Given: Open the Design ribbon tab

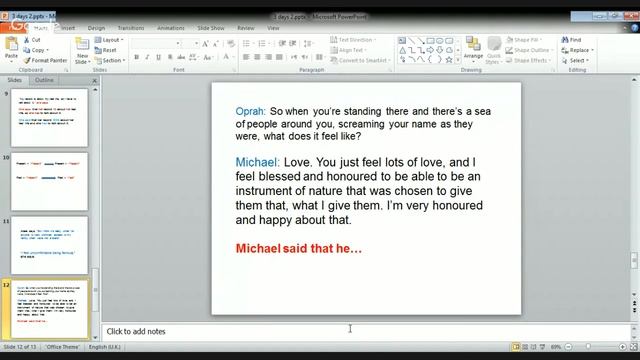Looking at the screenshot, I should (x=96, y=28).
